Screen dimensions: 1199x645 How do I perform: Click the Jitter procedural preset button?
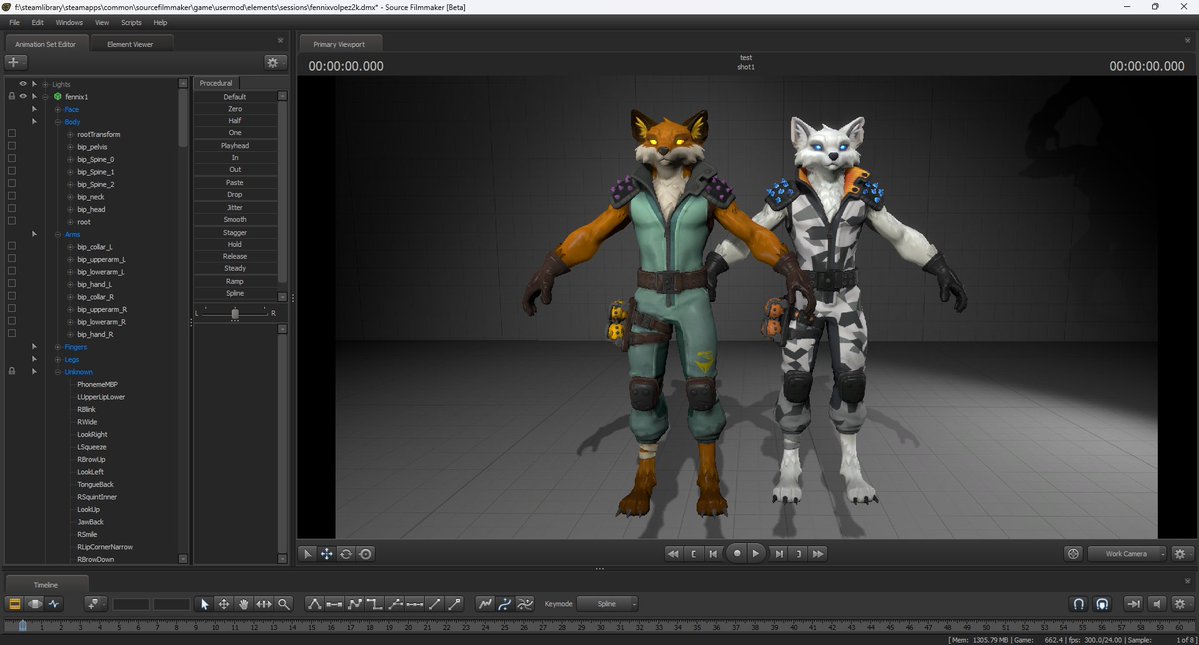click(x=235, y=207)
